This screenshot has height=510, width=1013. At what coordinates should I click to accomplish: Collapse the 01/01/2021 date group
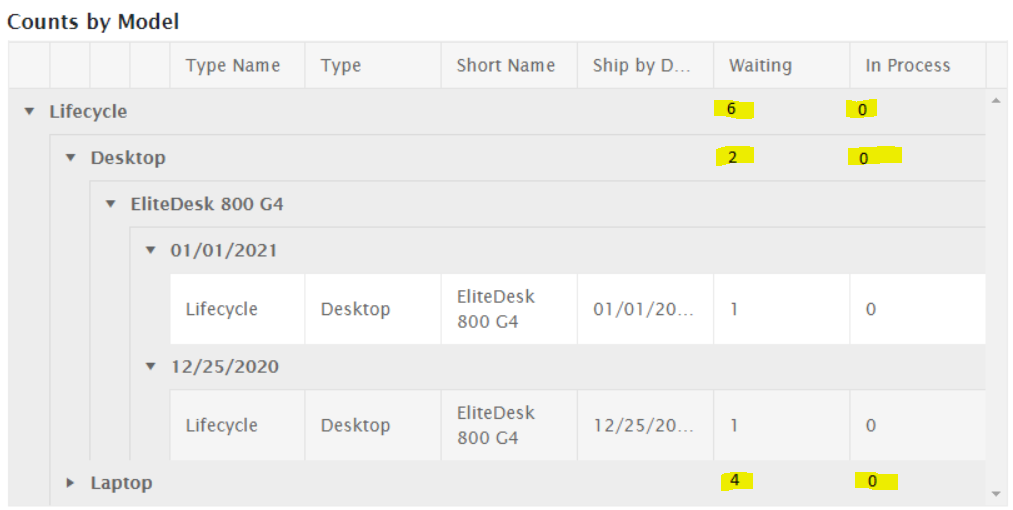click(x=151, y=250)
